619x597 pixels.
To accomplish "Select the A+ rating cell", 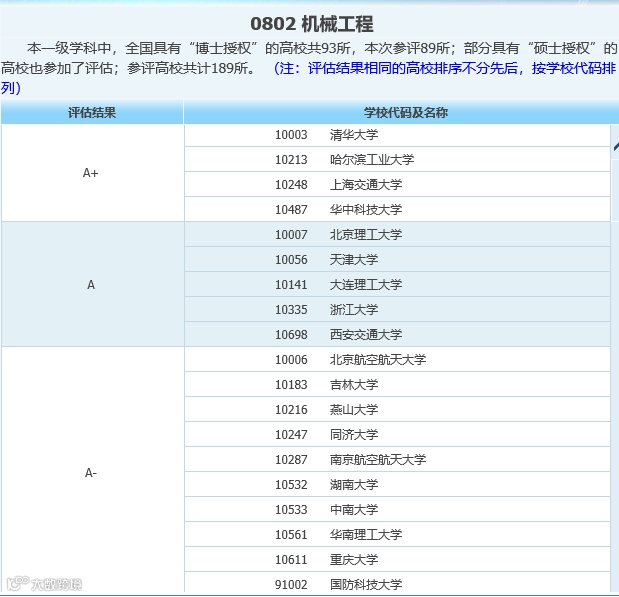I will point(92,173).
